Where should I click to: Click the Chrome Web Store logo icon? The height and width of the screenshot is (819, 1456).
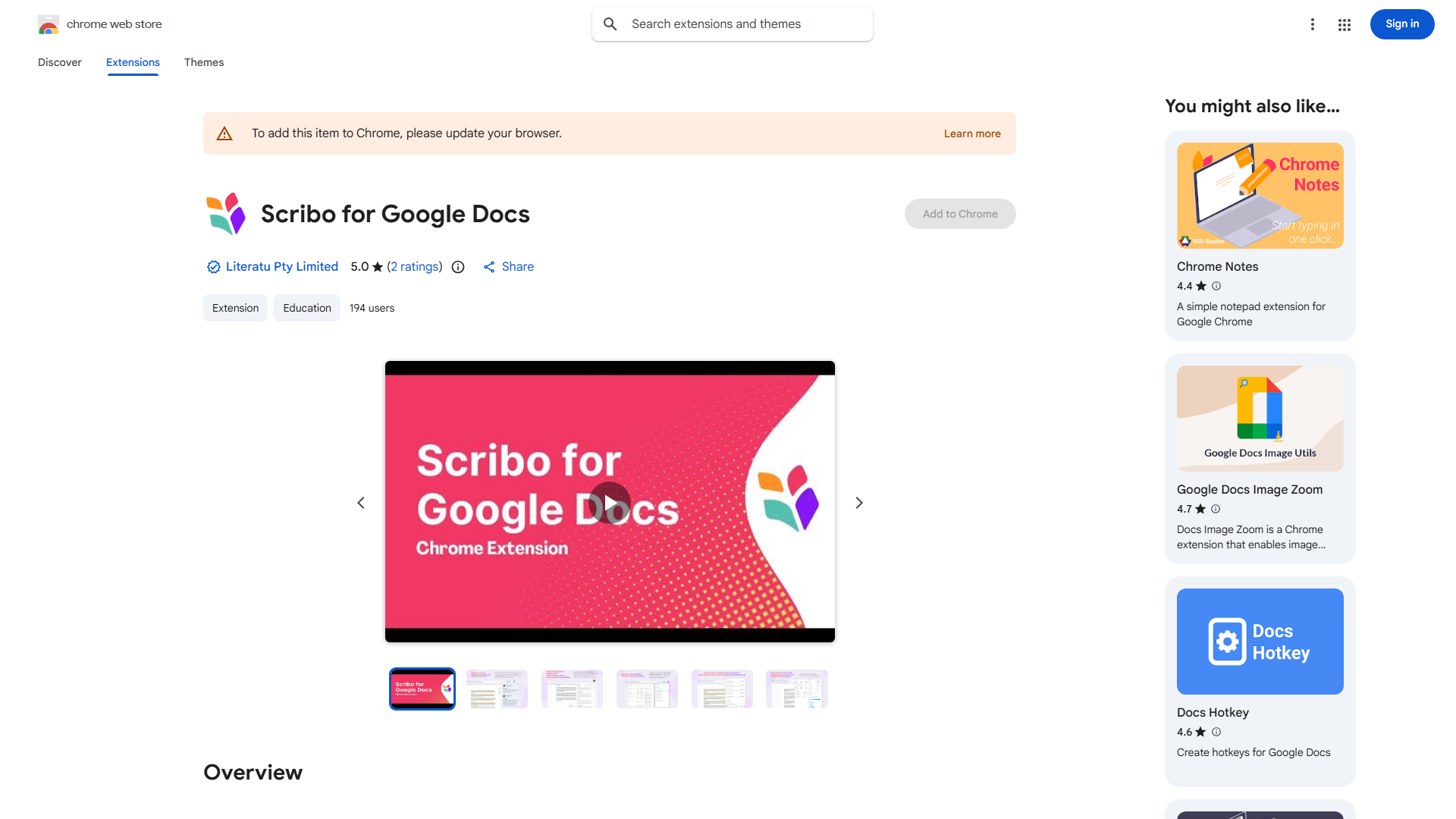point(49,25)
